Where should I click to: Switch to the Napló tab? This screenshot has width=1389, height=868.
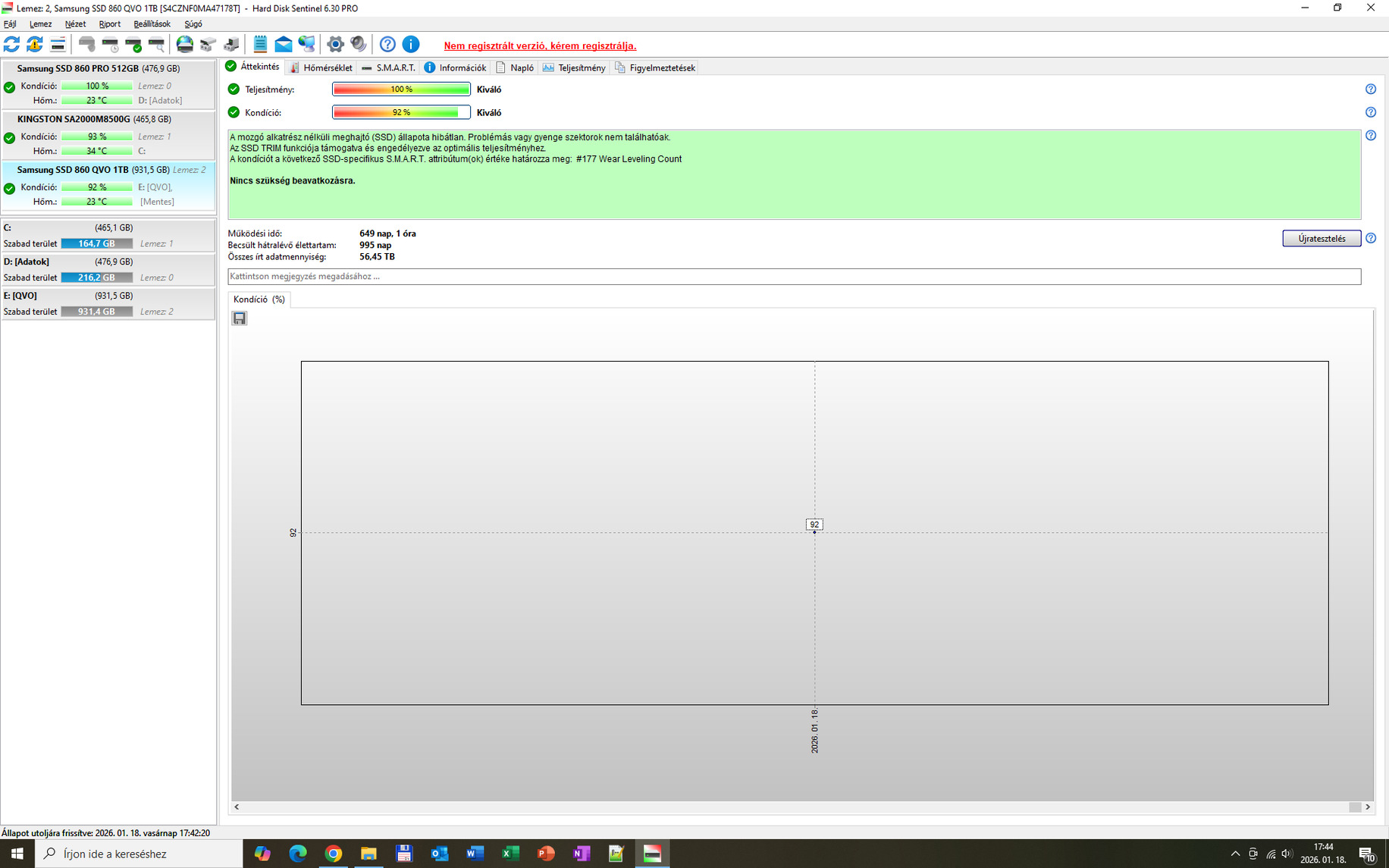point(515,67)
